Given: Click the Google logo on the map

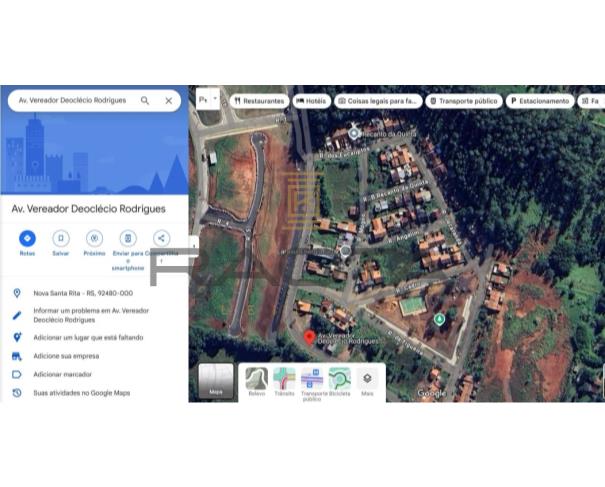Looking at the screenshot, I should 432,393.
